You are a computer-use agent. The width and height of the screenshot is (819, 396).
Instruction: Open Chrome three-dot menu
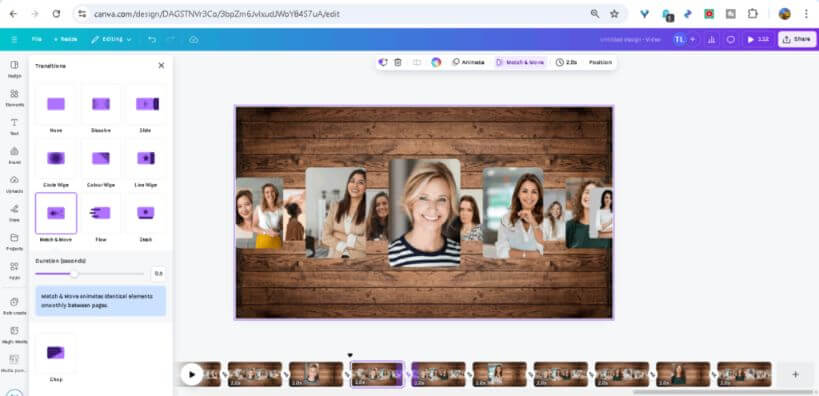806,14
